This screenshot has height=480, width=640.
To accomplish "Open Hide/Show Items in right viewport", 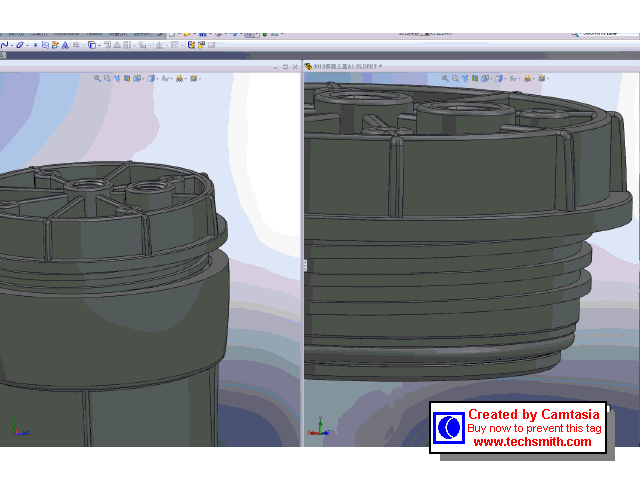I will click(x=513, y=78).
